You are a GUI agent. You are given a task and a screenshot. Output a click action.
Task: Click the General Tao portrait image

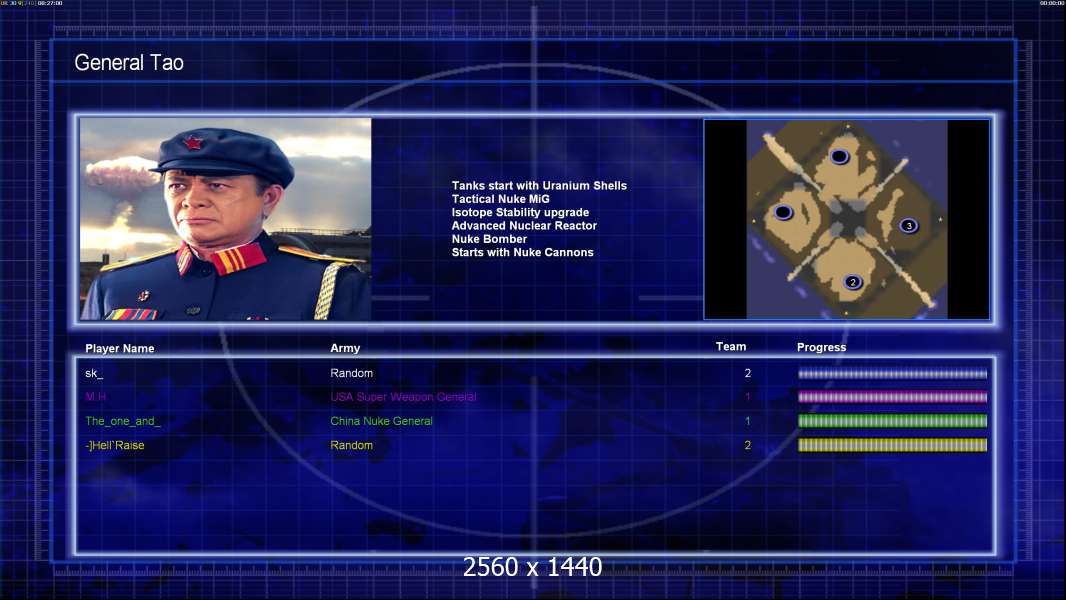226,219
